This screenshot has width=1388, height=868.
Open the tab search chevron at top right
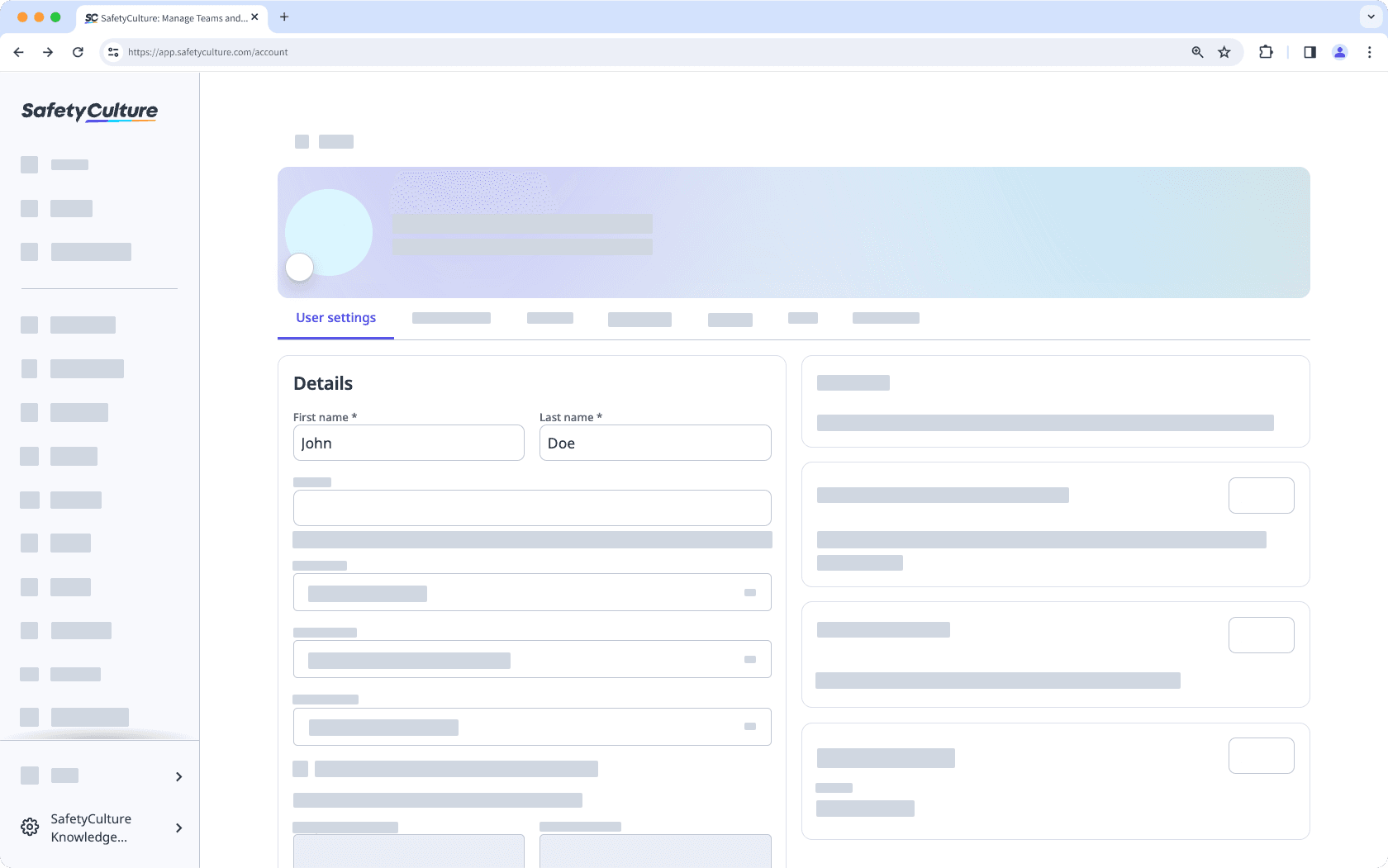pos(1371,17)
